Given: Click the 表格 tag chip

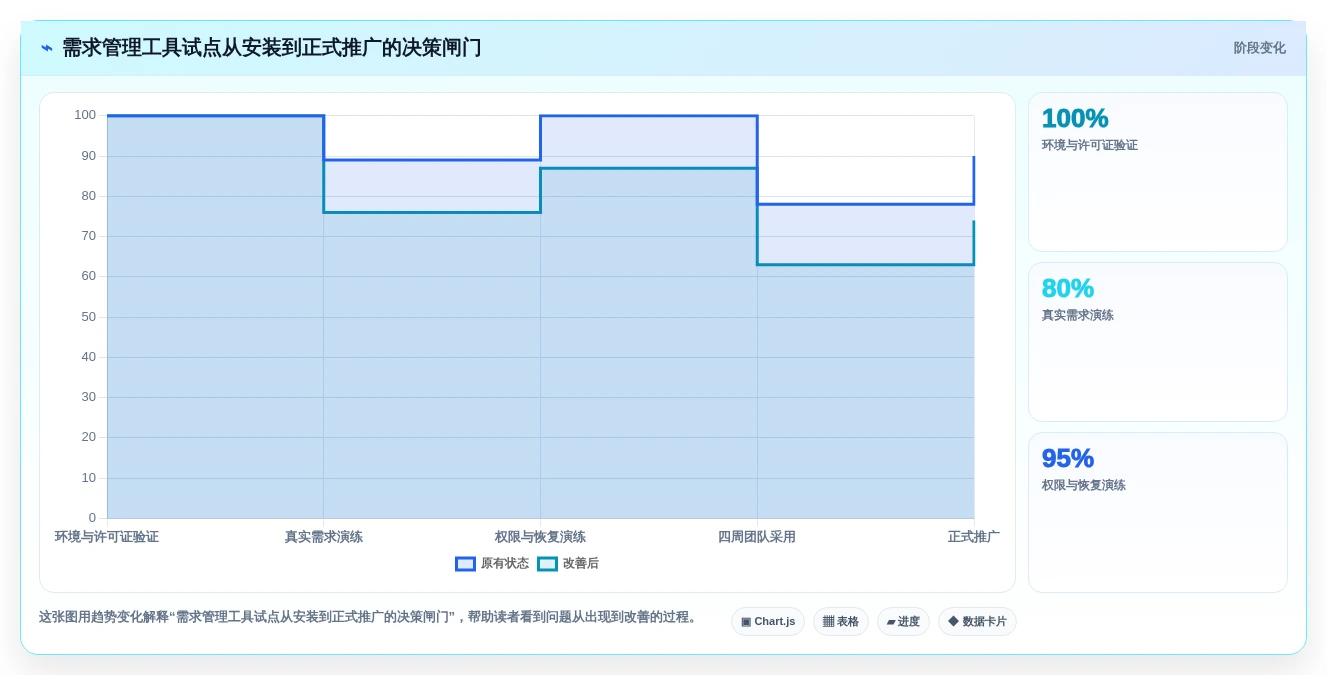Looking at the screenshot, I should tap(841, 622).
